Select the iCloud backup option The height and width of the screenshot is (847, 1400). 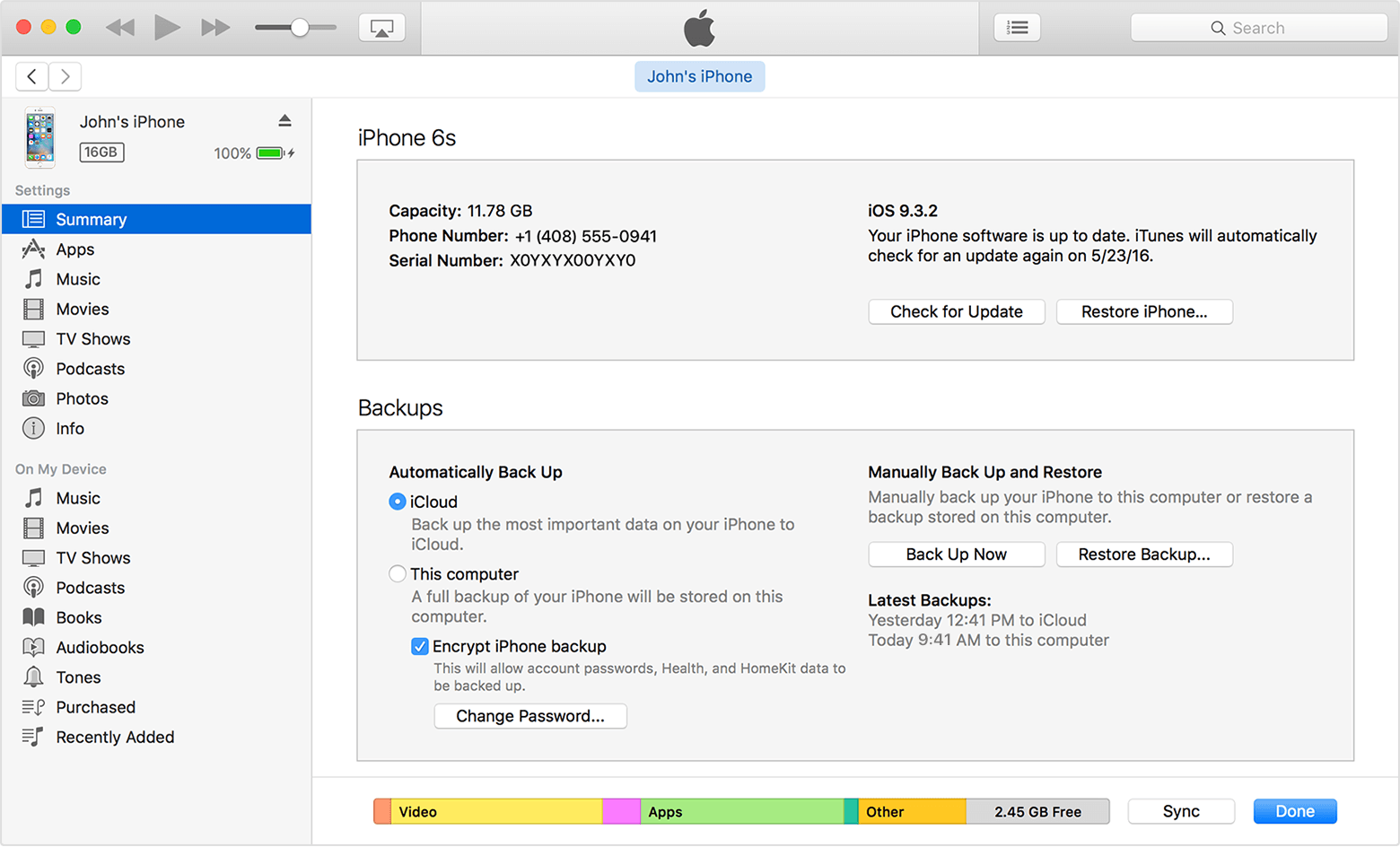click(397, 502)
